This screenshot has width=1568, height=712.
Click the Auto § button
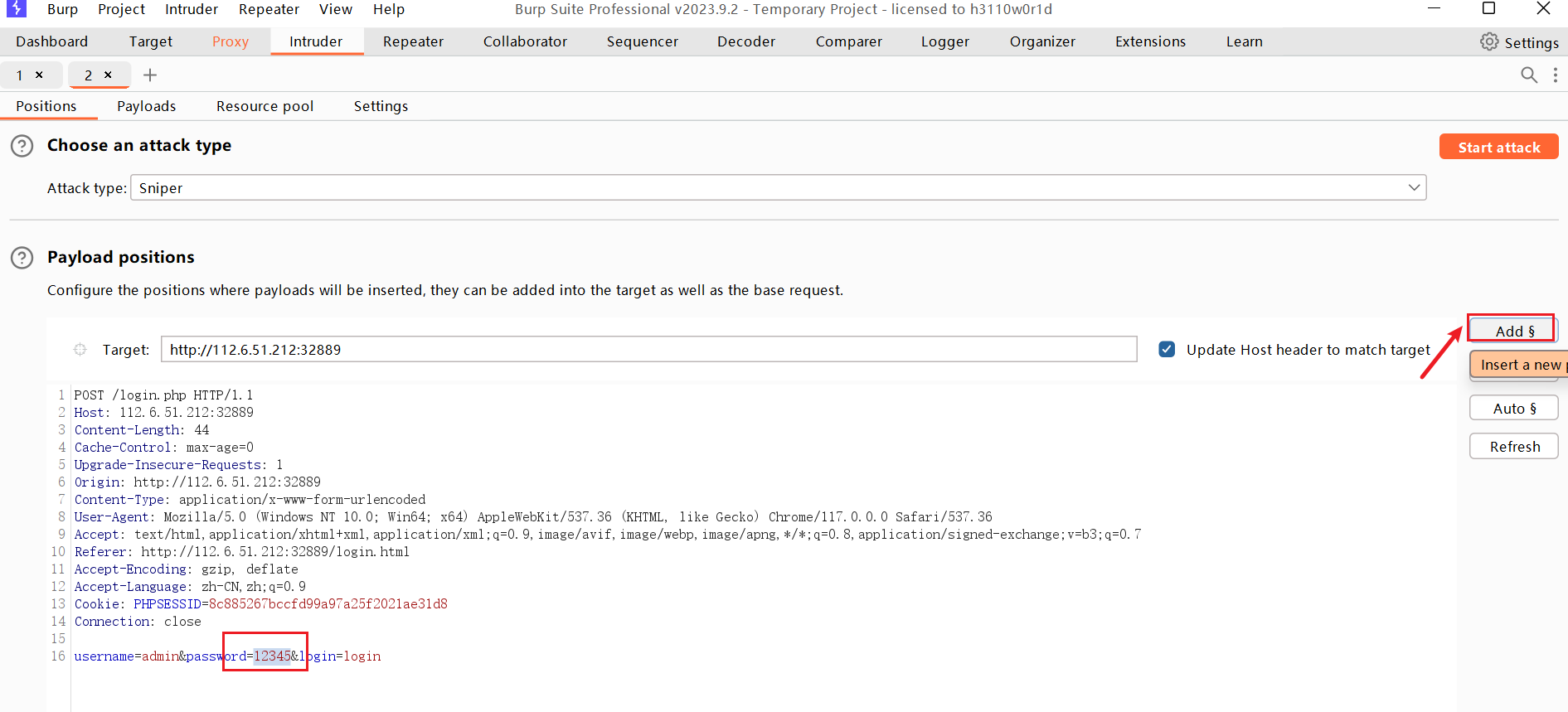1513,409
